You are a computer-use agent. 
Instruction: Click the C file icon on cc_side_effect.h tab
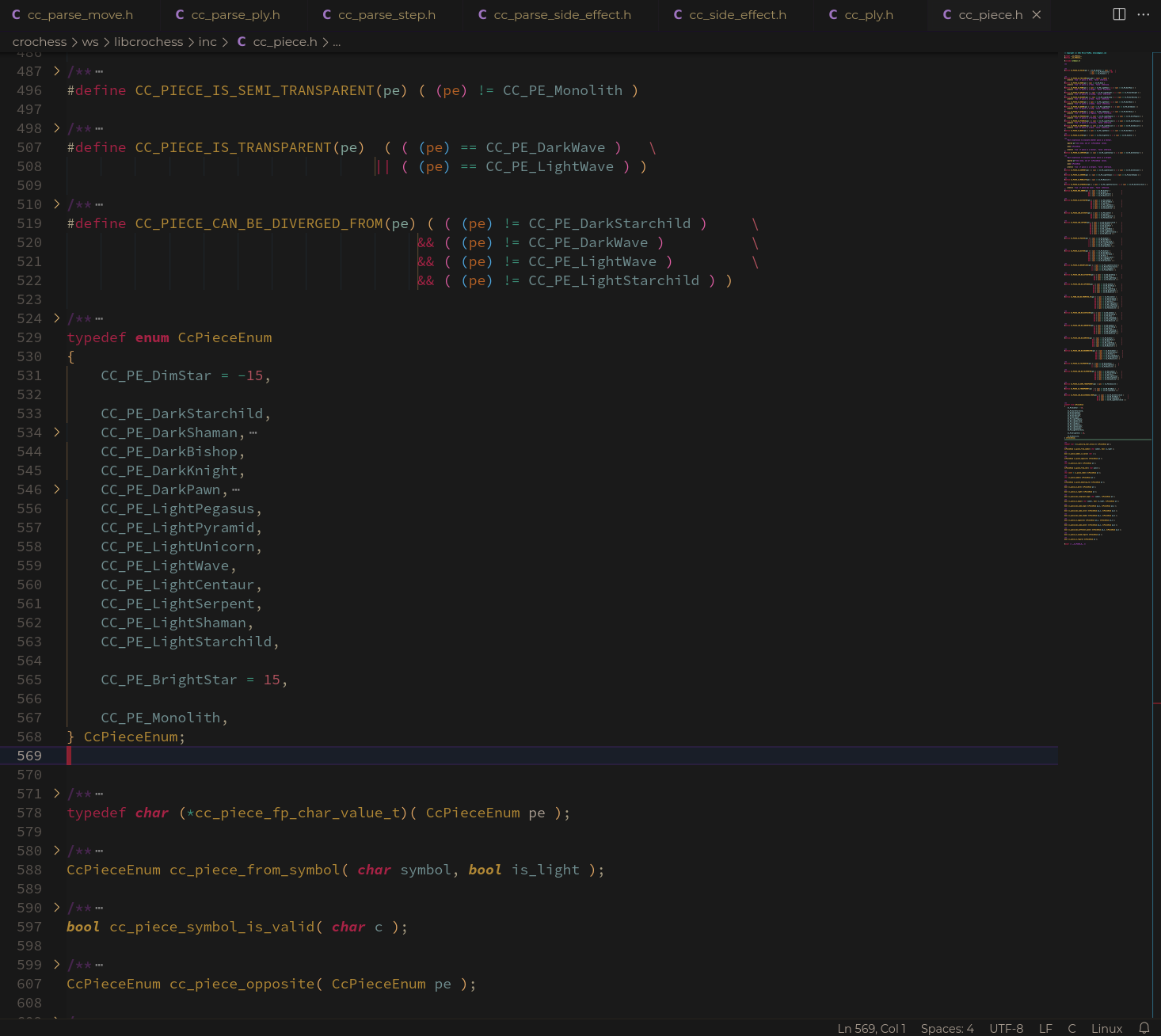coord(677,14)
